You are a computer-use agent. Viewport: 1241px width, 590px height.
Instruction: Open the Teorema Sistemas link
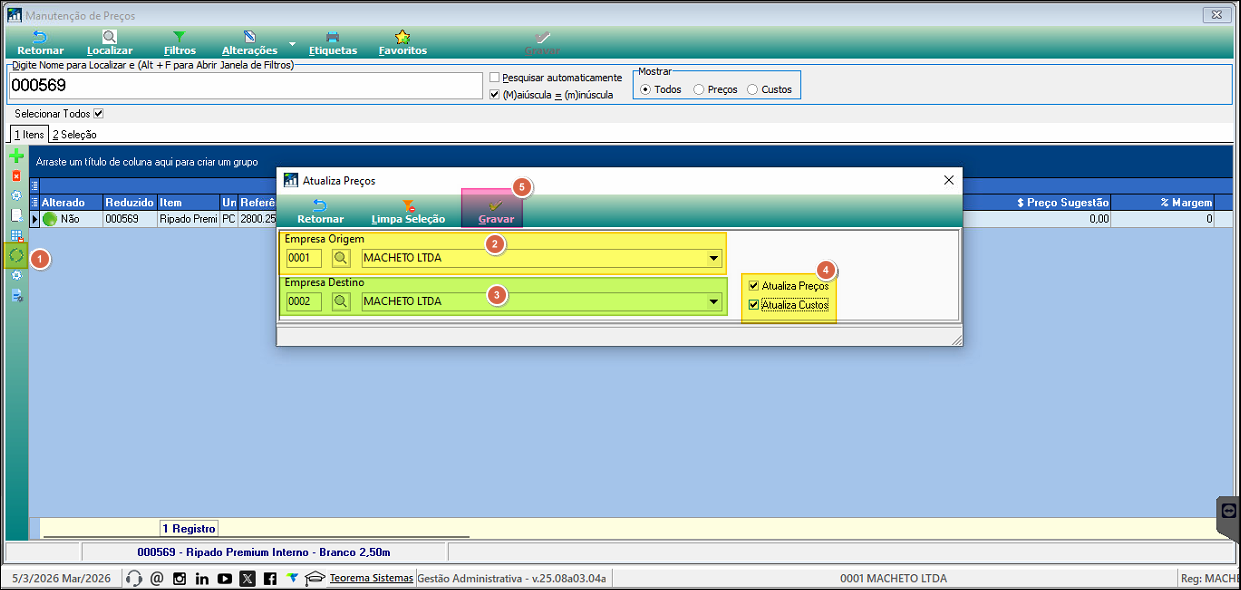pos(371,578)
